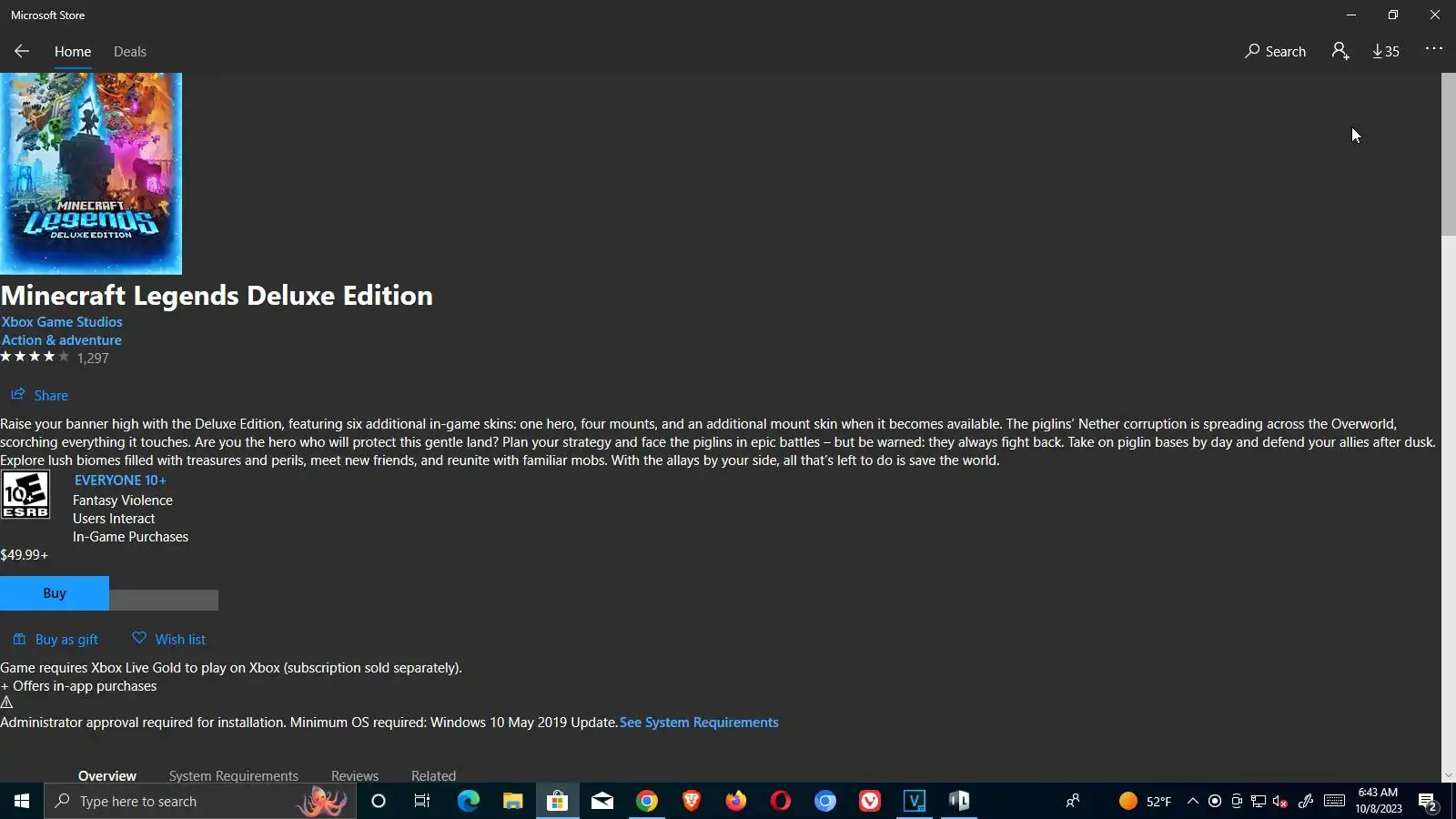Open the Reviews tab
Screen dimensions: 1456x819
click(355, 775)
